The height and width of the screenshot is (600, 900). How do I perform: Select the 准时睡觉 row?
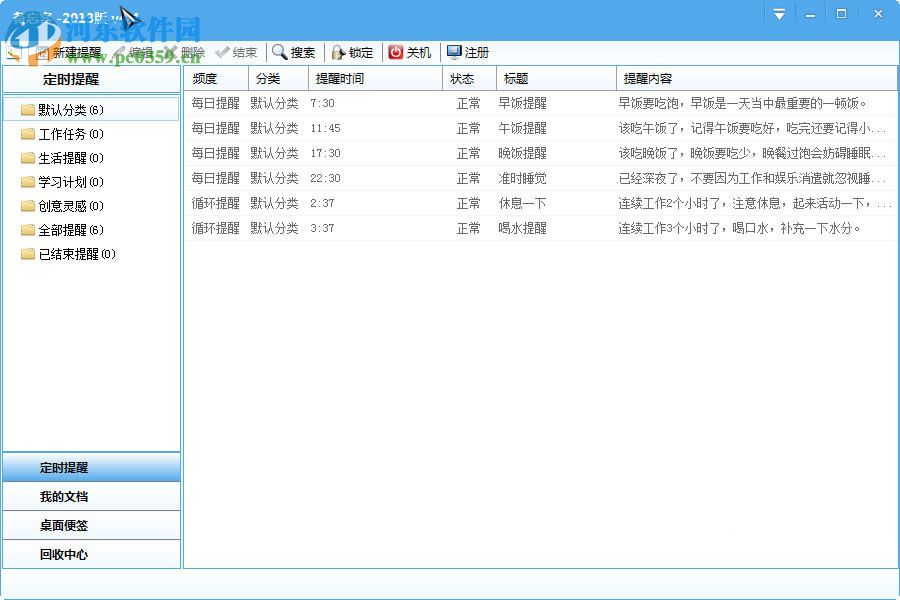[540, 179]
